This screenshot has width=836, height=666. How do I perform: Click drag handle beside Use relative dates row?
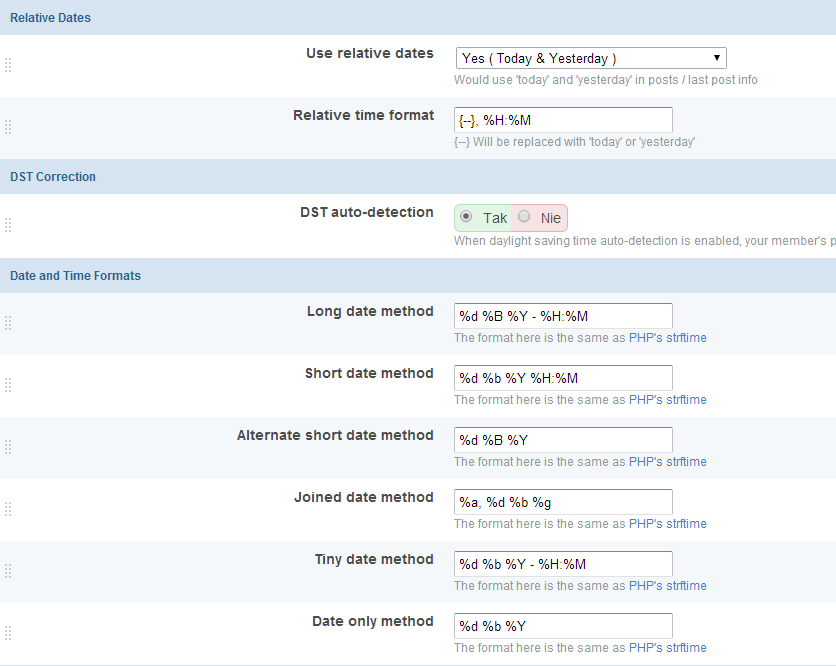[8, 65]
